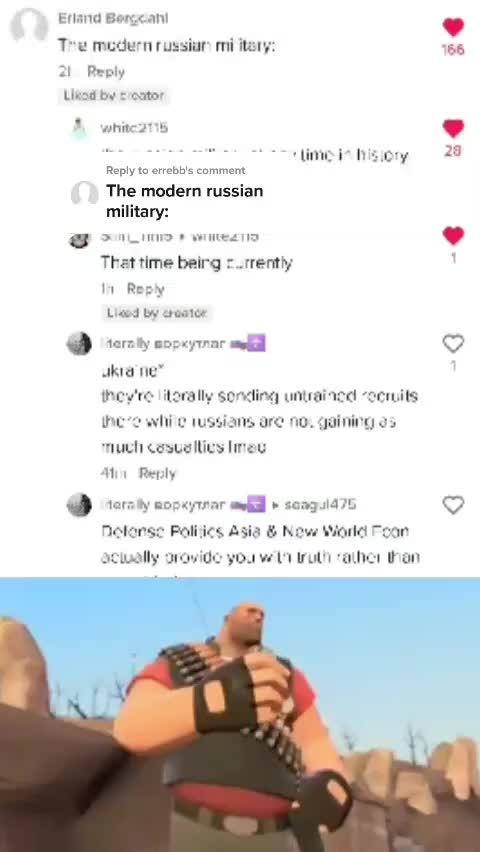Unlike Erland Bergdahl's comment with 166 likes

point(453,27)
